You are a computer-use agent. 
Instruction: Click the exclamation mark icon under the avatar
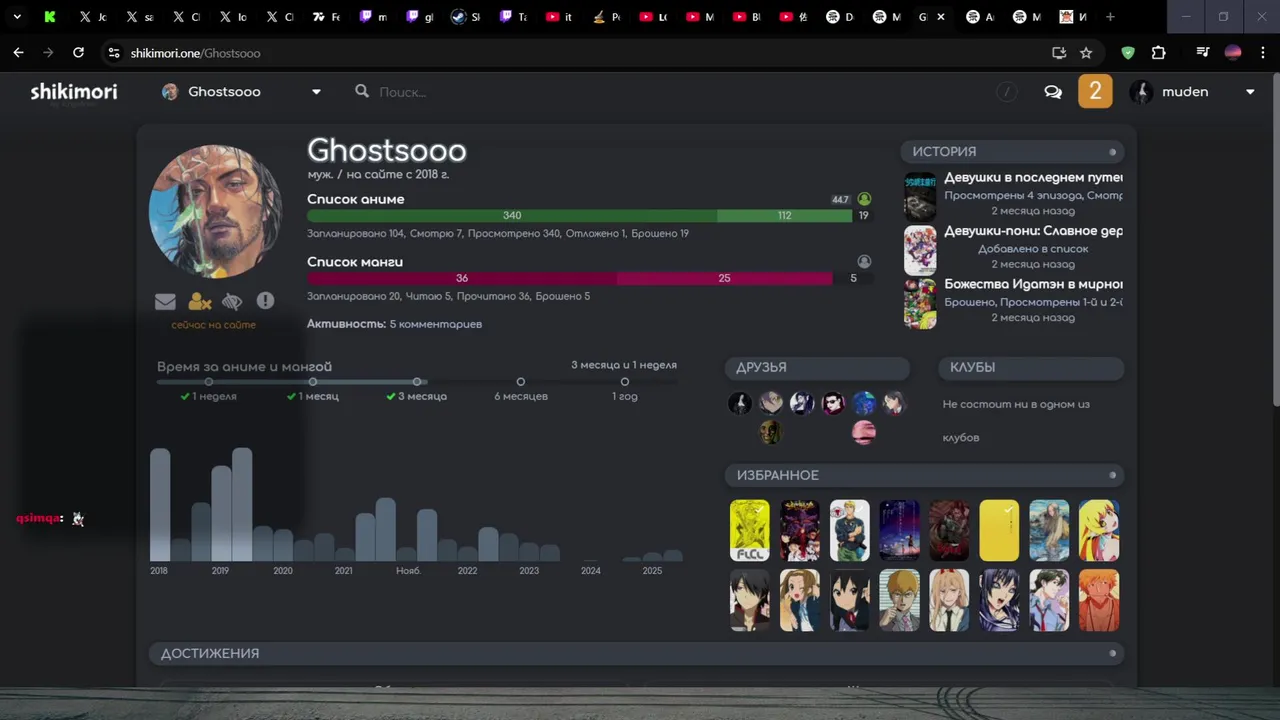click(265, 301)
